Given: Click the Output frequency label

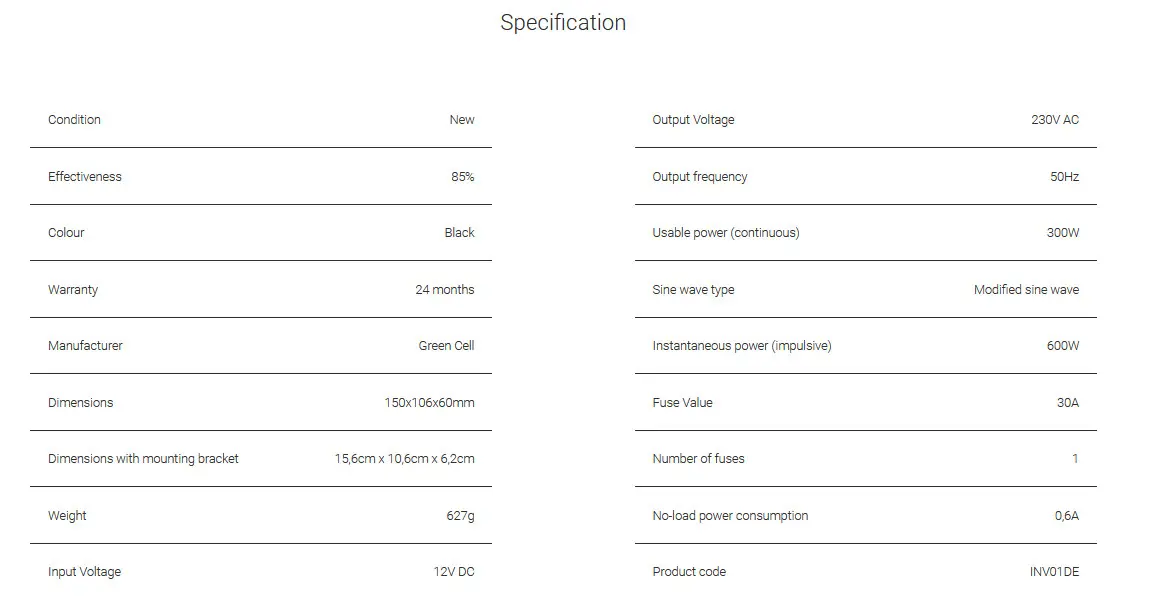Looking at the screenshot, I should [699, 177].
